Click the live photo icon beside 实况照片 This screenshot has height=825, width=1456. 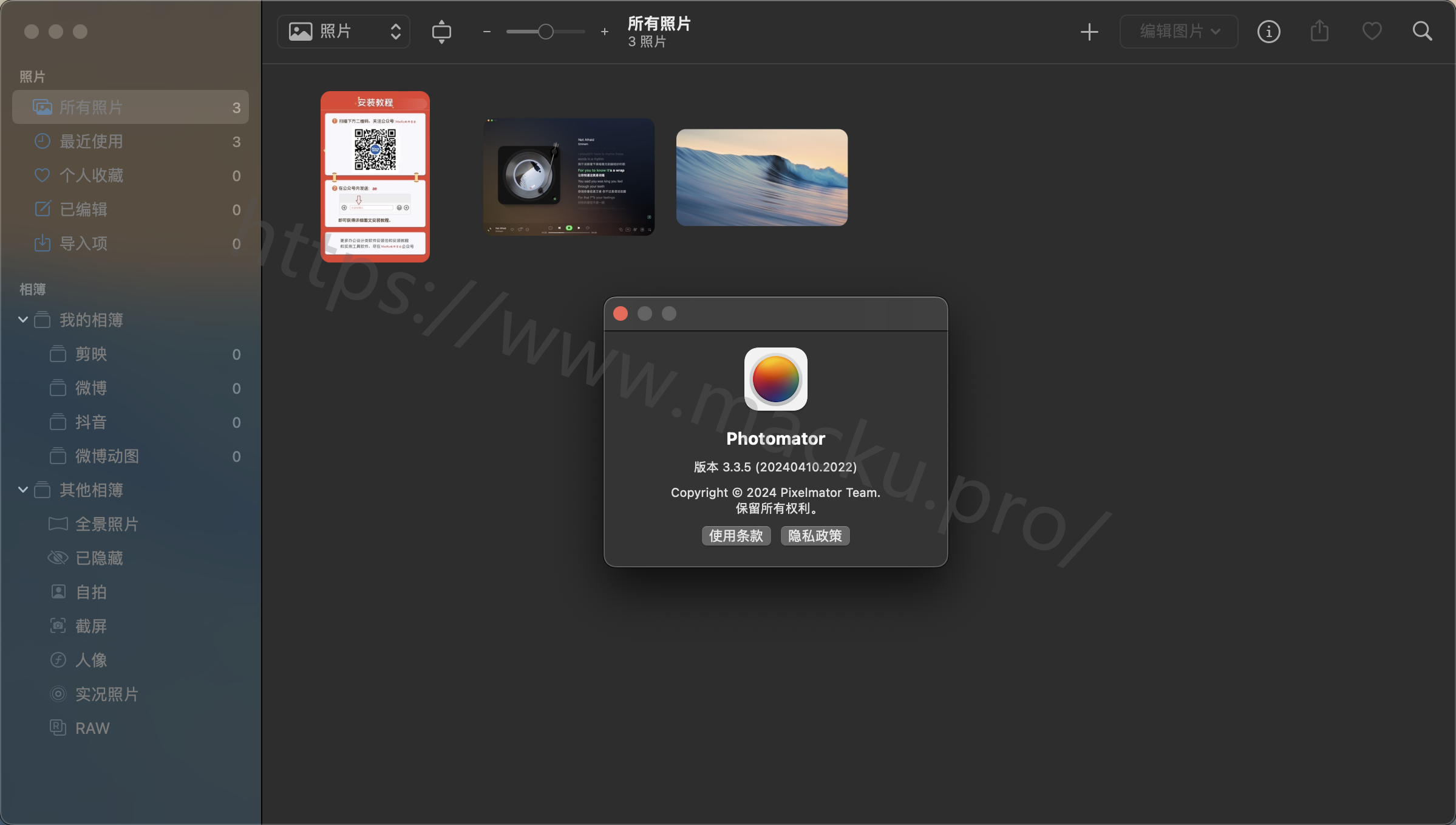coord(58,694)
